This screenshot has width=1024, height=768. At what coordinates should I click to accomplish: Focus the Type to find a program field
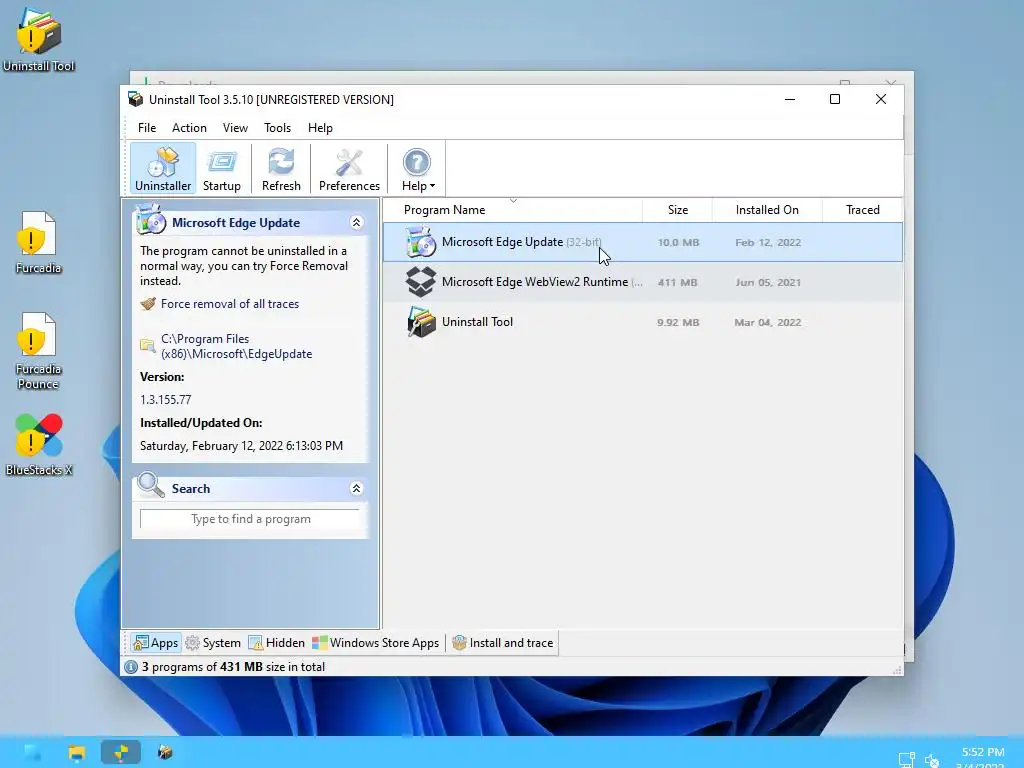[x=250, y=519]
